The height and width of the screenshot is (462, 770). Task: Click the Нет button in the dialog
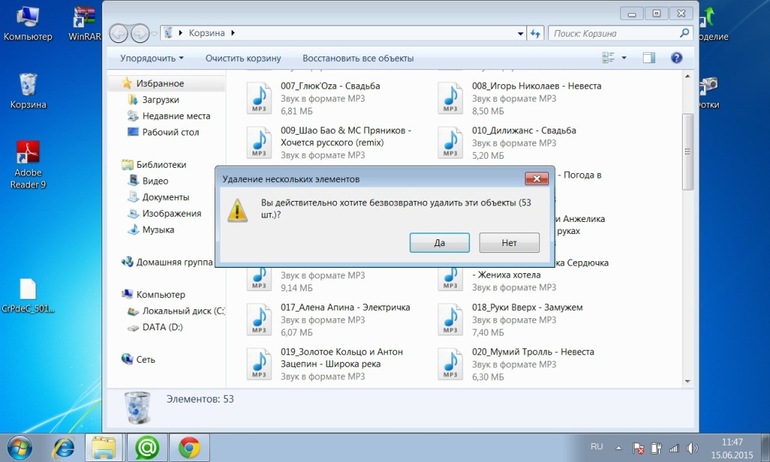click(x=509, y=243)
